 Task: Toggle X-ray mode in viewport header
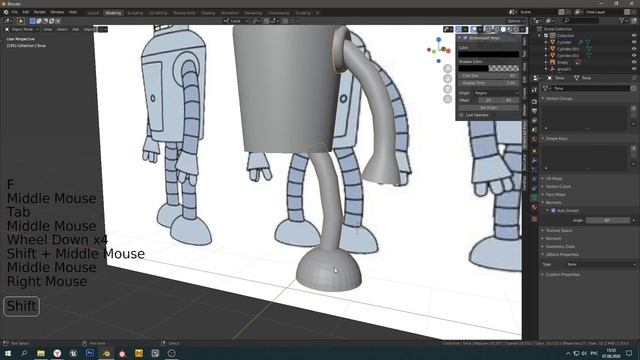[489, 29]
